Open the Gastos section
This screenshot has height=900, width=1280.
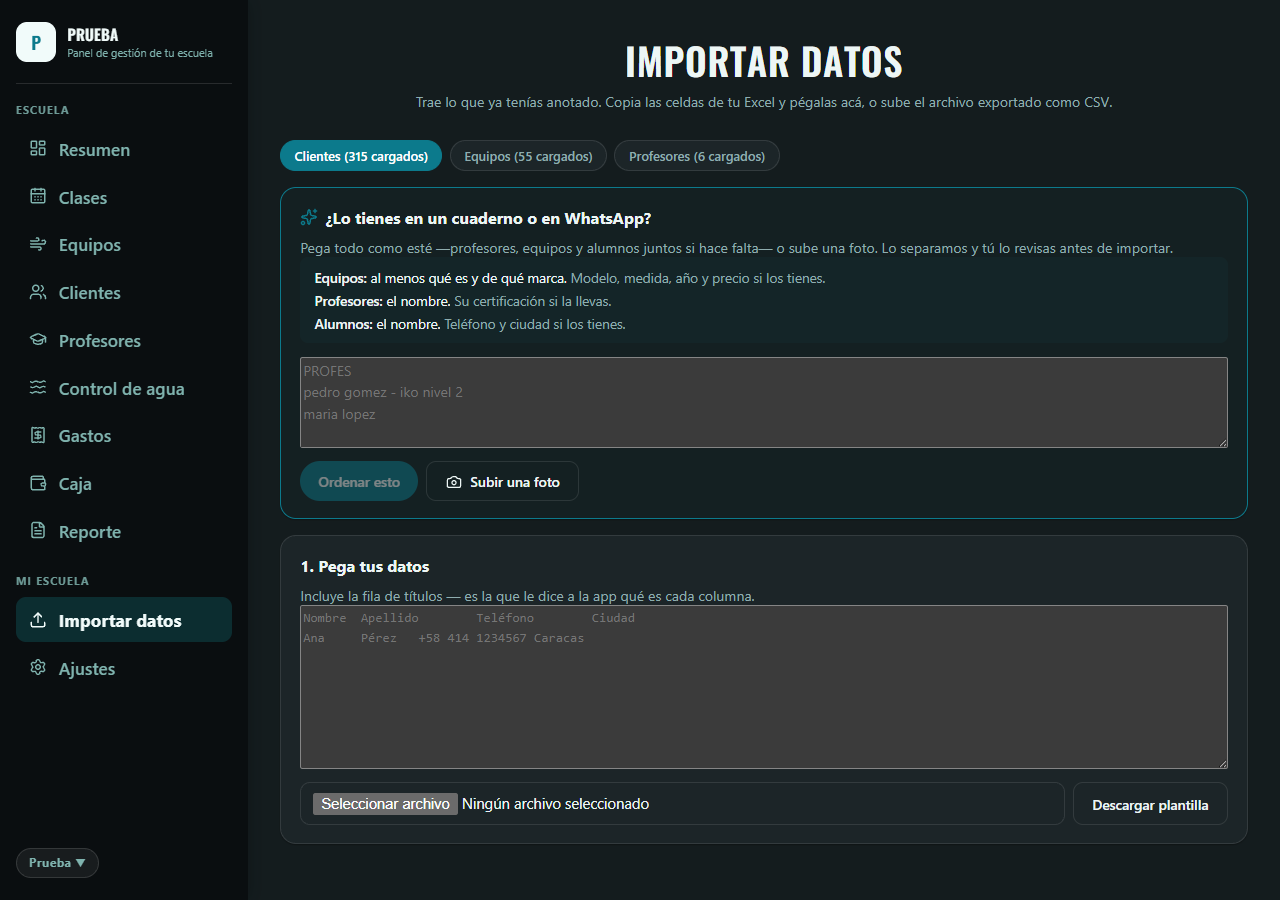click(x=124, y=436)
